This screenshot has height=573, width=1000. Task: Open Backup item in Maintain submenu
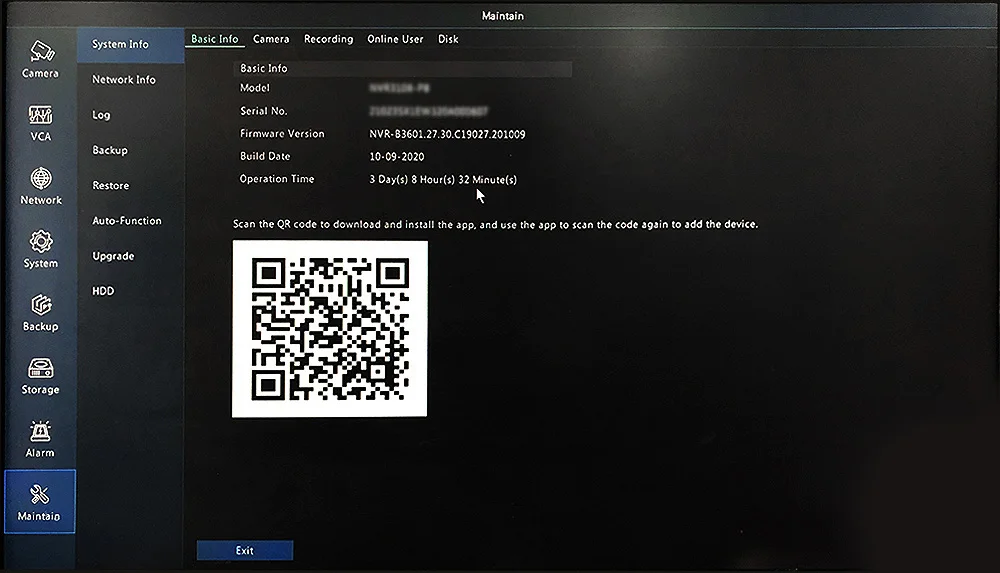110,150
